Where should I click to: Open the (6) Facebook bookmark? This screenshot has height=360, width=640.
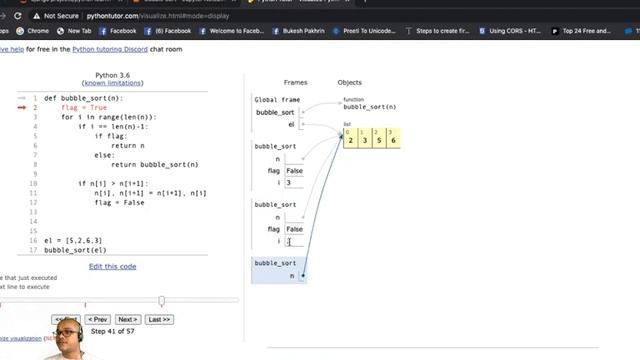click(168, 31)
